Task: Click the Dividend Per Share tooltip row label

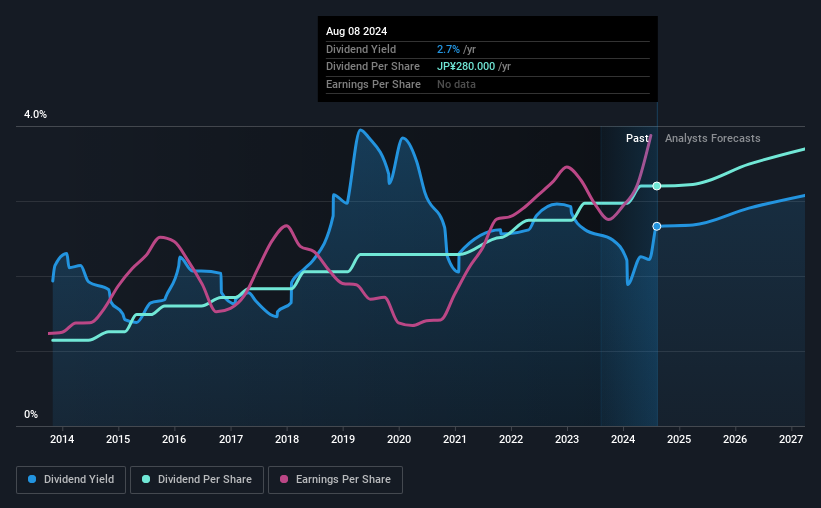Action: coord(373,67)
